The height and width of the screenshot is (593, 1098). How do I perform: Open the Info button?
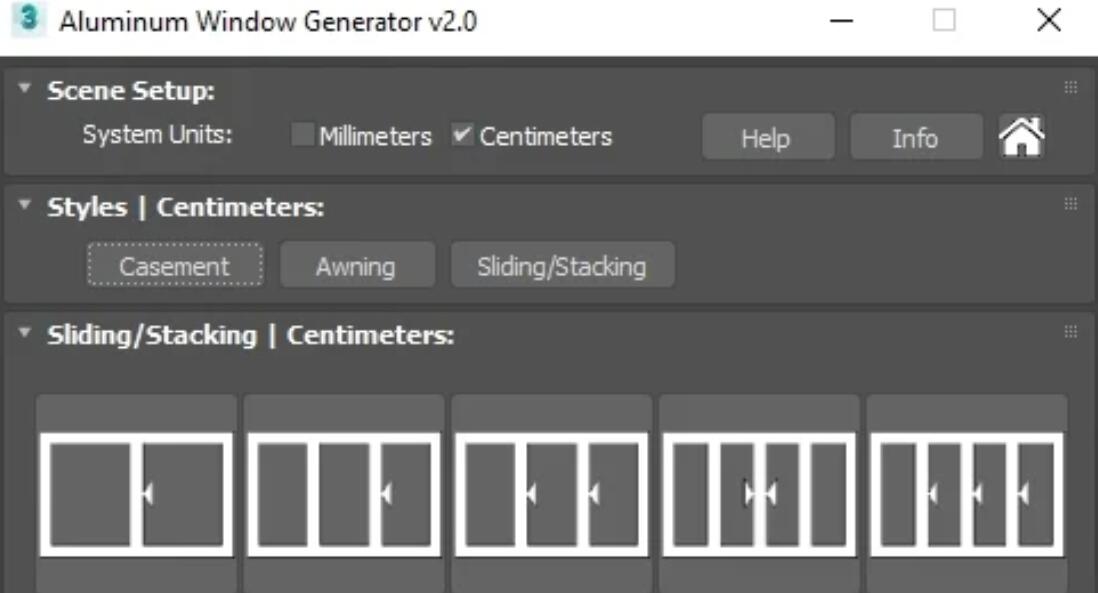(x=915, y=138)
